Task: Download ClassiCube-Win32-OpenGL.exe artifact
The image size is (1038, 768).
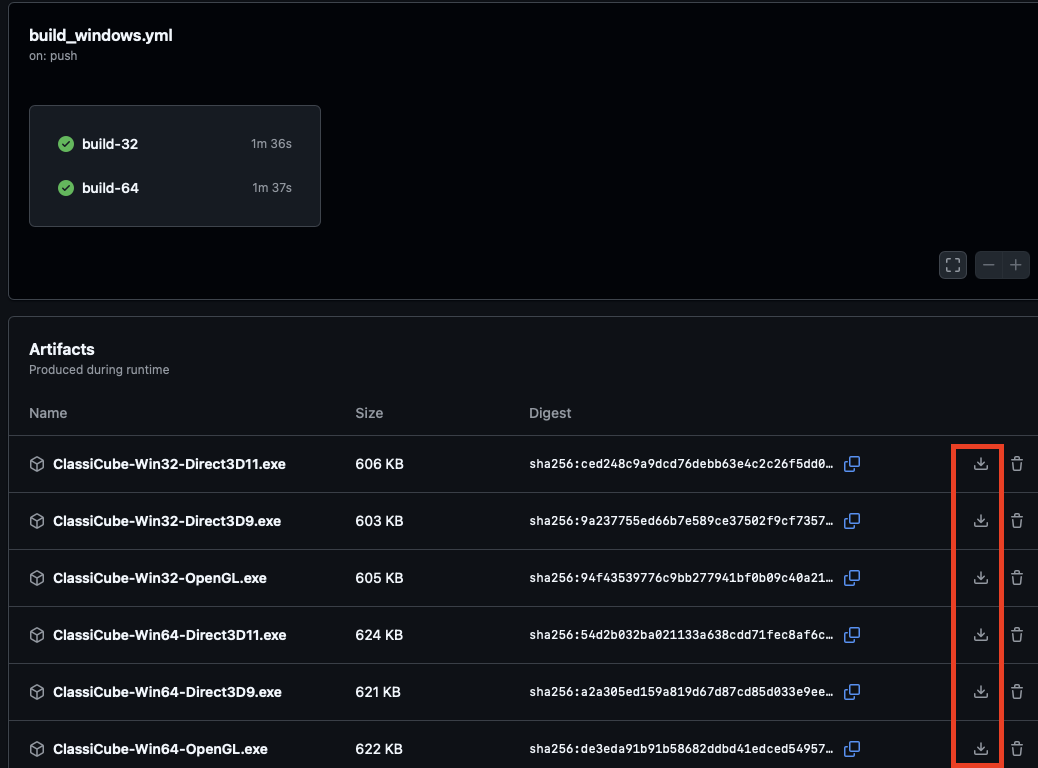Action: [980, 578]
